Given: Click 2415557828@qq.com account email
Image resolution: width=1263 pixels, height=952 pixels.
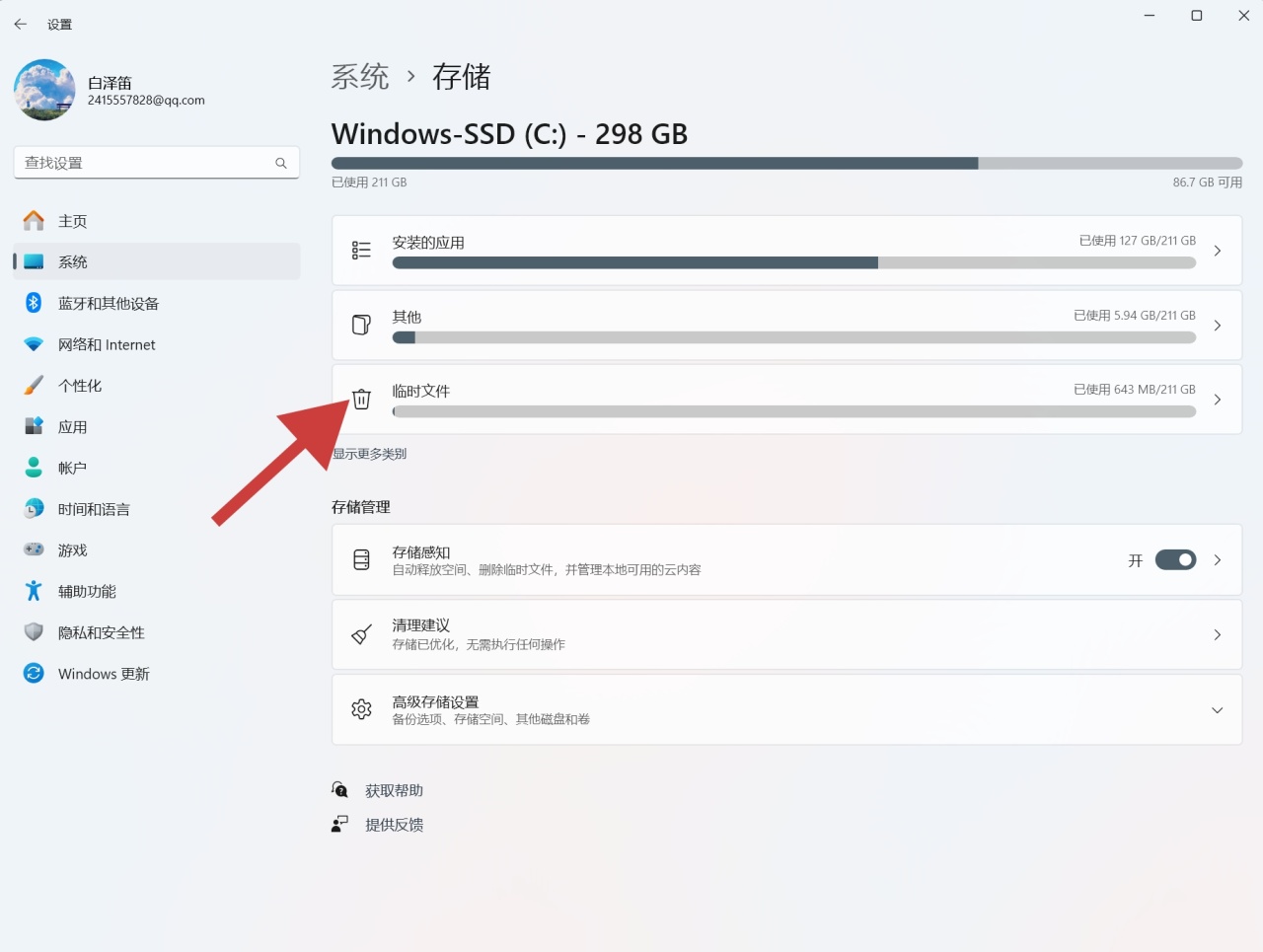Looking at the screenshot, I should (x=146, y=101).
